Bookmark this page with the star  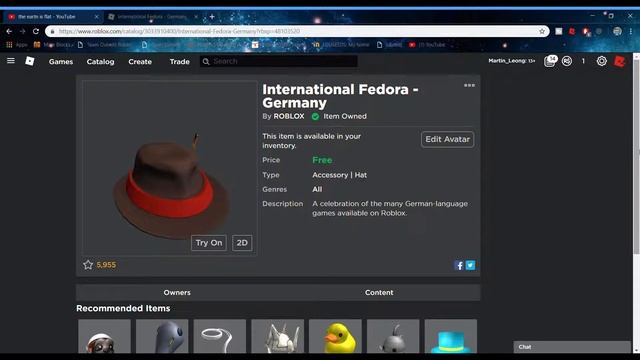[542, 31]
